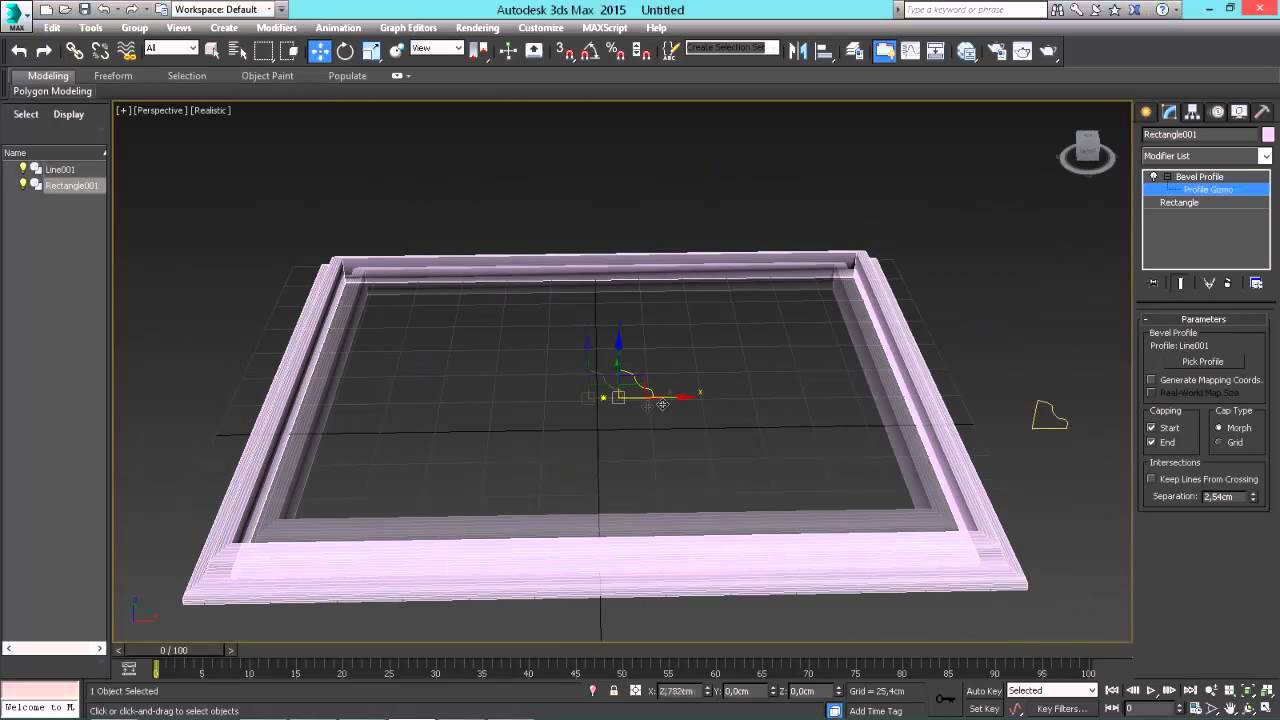Open Key Filters button
The image size is (1280, 720).
click(1062, 709)
